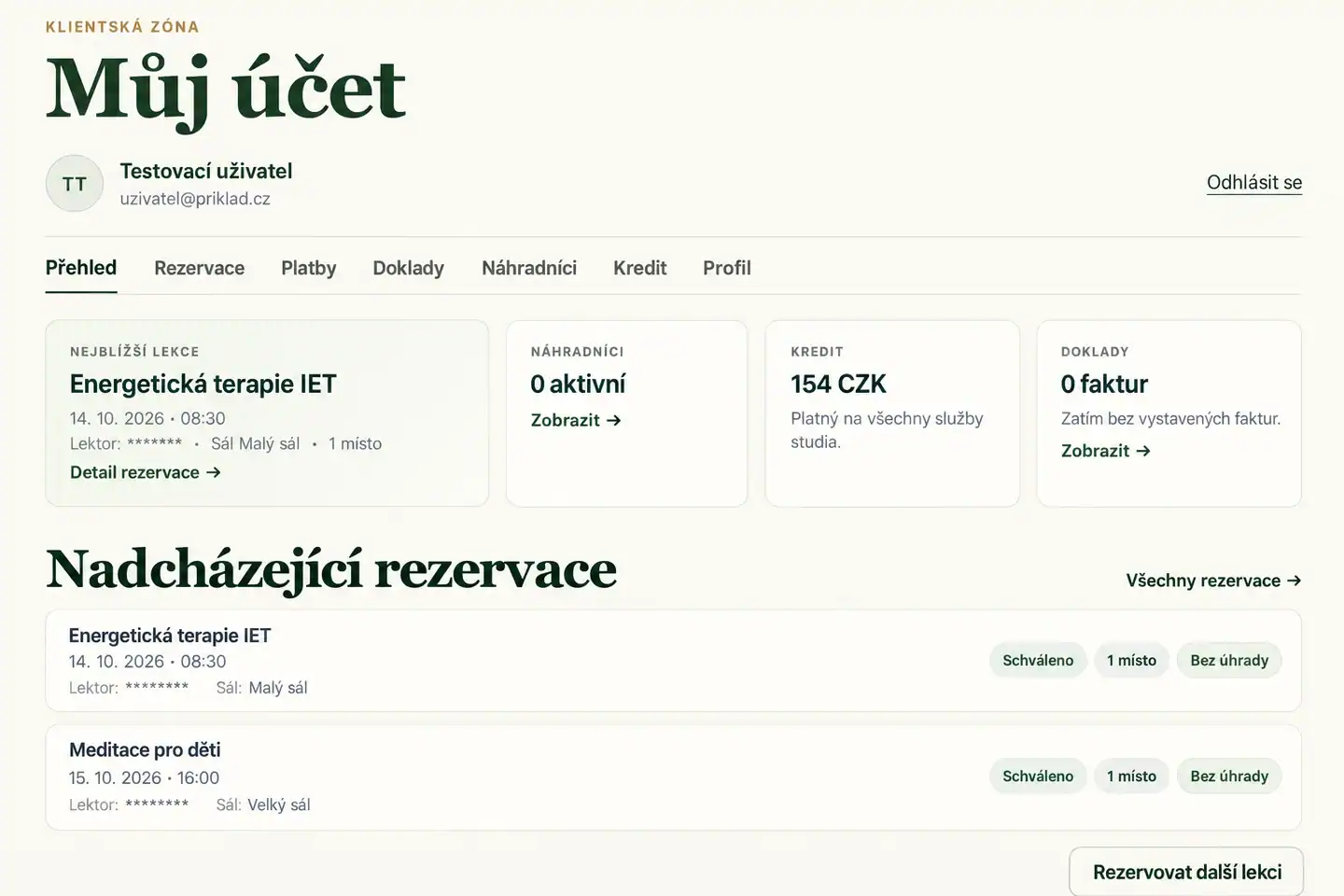Click the 0 faktur heading
Viewport: 1344px width, 896px height.
[x=1104, y=384]
